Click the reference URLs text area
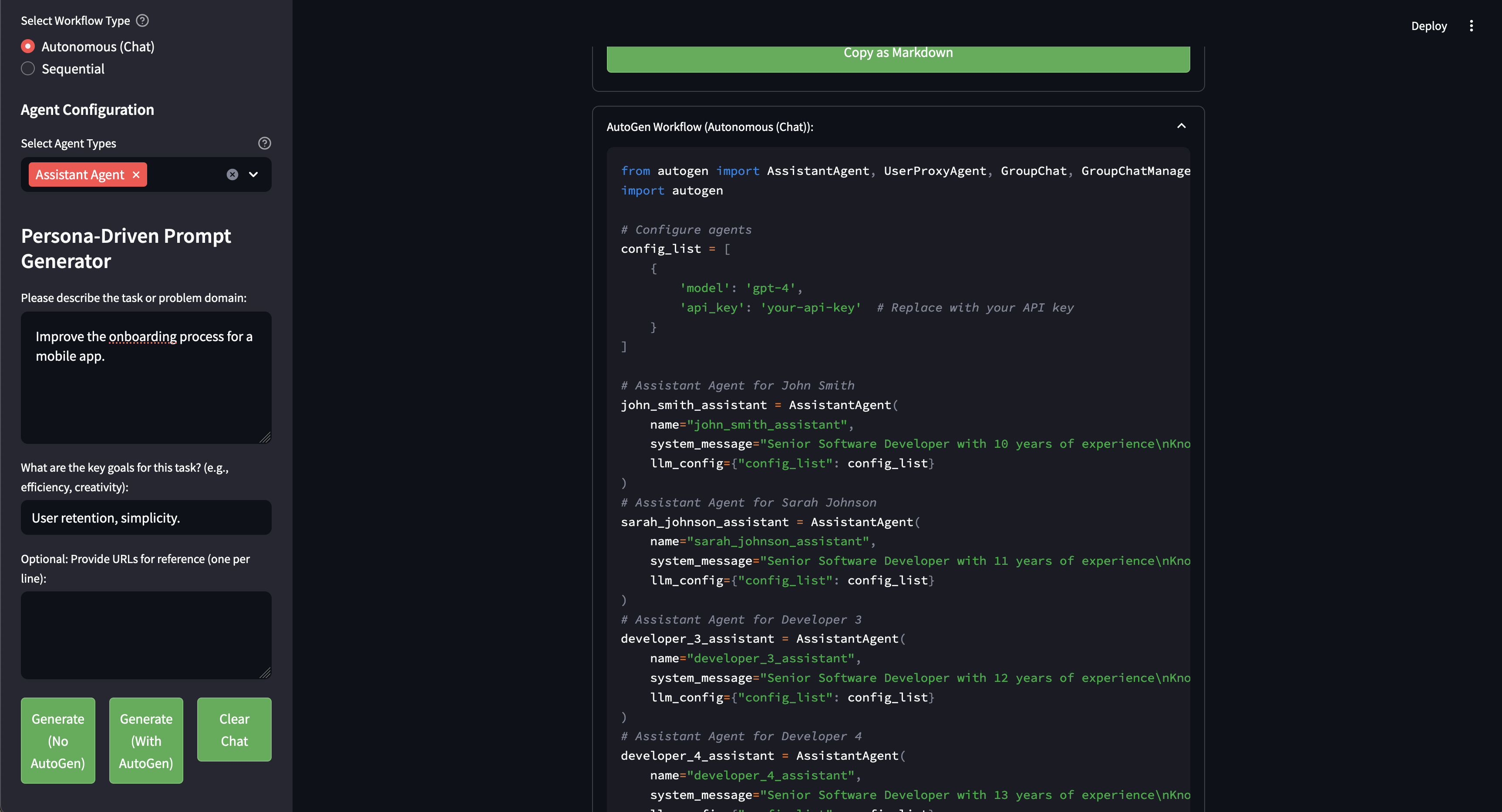Viewport: 1502px width, 812px height. point(146,634)
